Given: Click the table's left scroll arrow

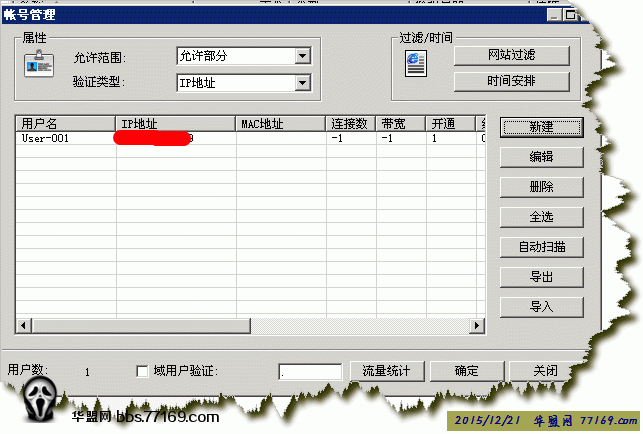Looking at the screenshot, I should click(x=23, y=326).
